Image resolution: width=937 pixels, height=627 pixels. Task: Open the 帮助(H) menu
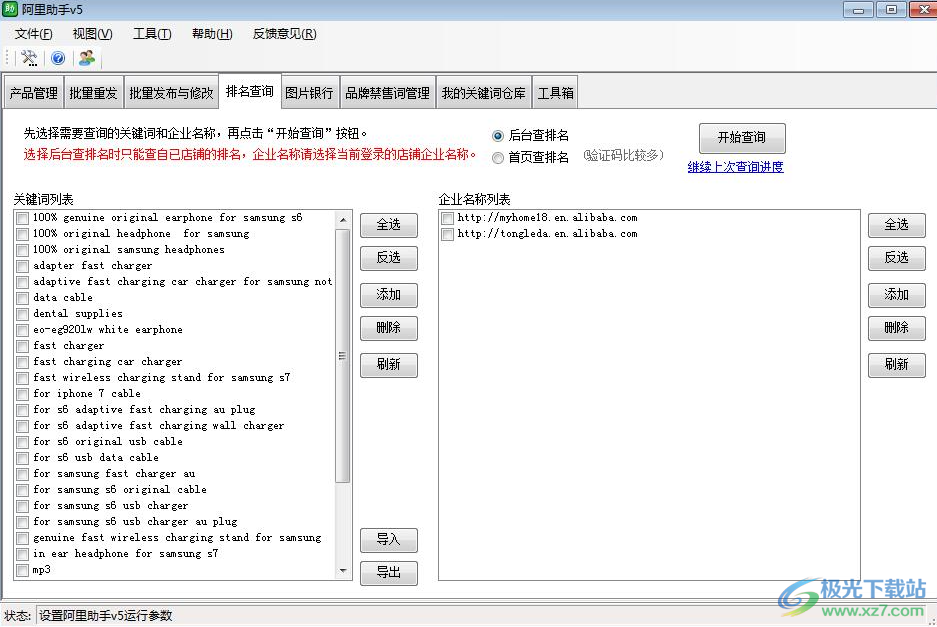212,34
